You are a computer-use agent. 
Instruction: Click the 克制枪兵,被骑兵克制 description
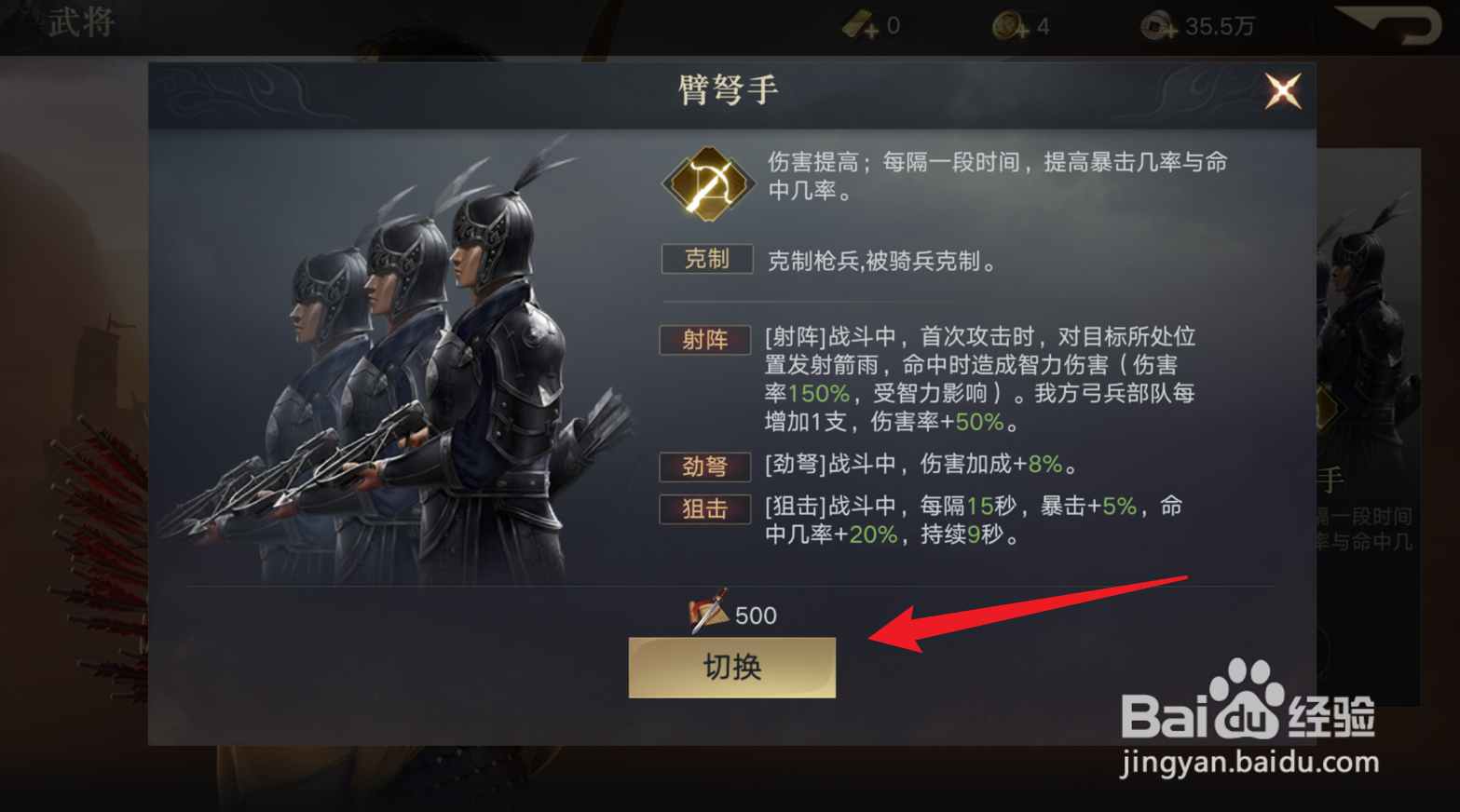coord(881,262)
